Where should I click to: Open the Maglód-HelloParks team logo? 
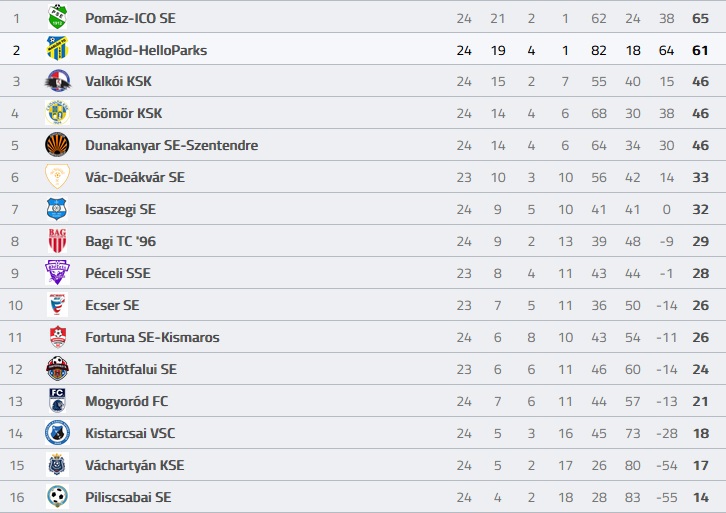(57, 49)
